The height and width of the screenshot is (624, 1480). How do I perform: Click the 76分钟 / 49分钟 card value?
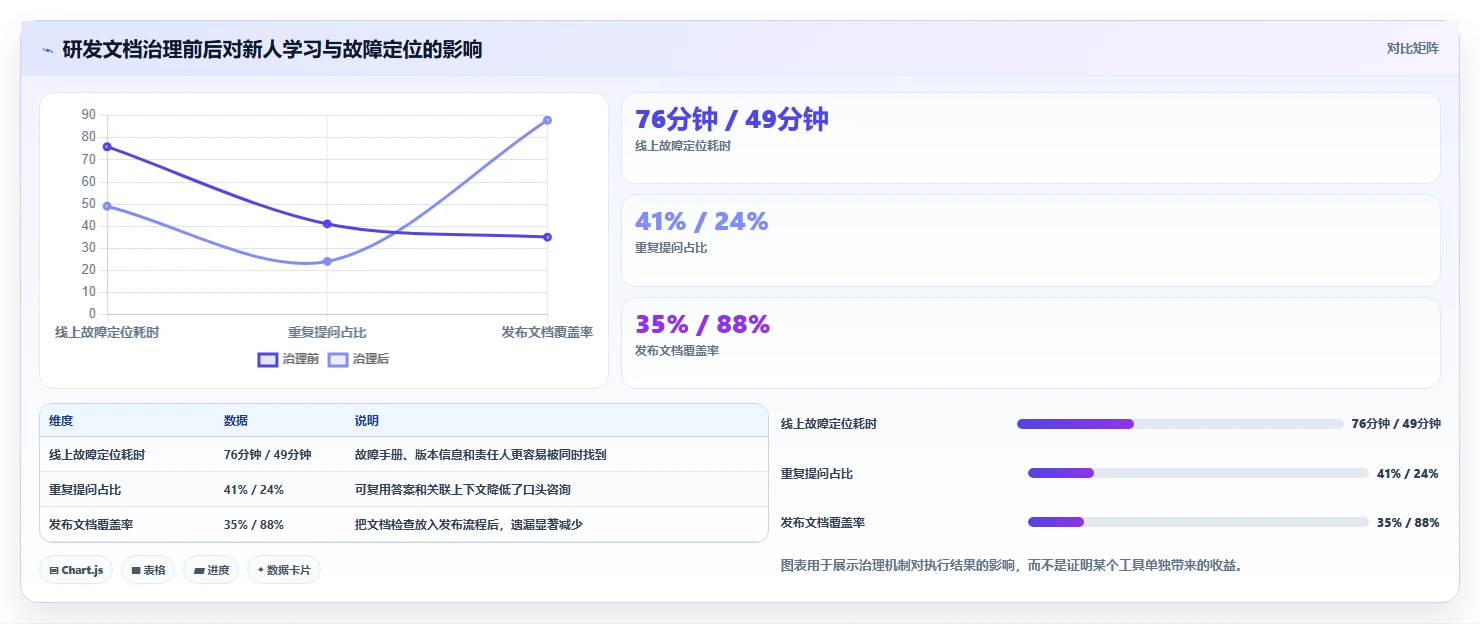(x=732, y=119)
